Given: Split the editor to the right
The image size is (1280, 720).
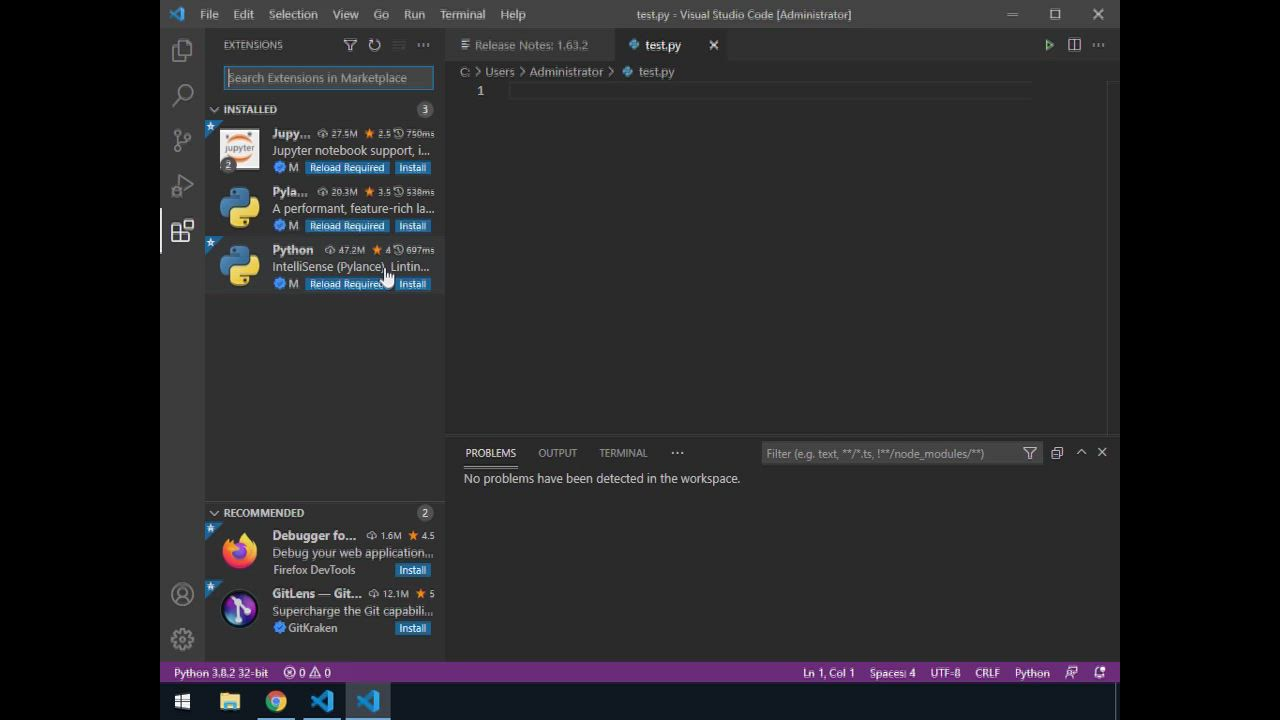Looking at the screenshot, I should 1074,45.
